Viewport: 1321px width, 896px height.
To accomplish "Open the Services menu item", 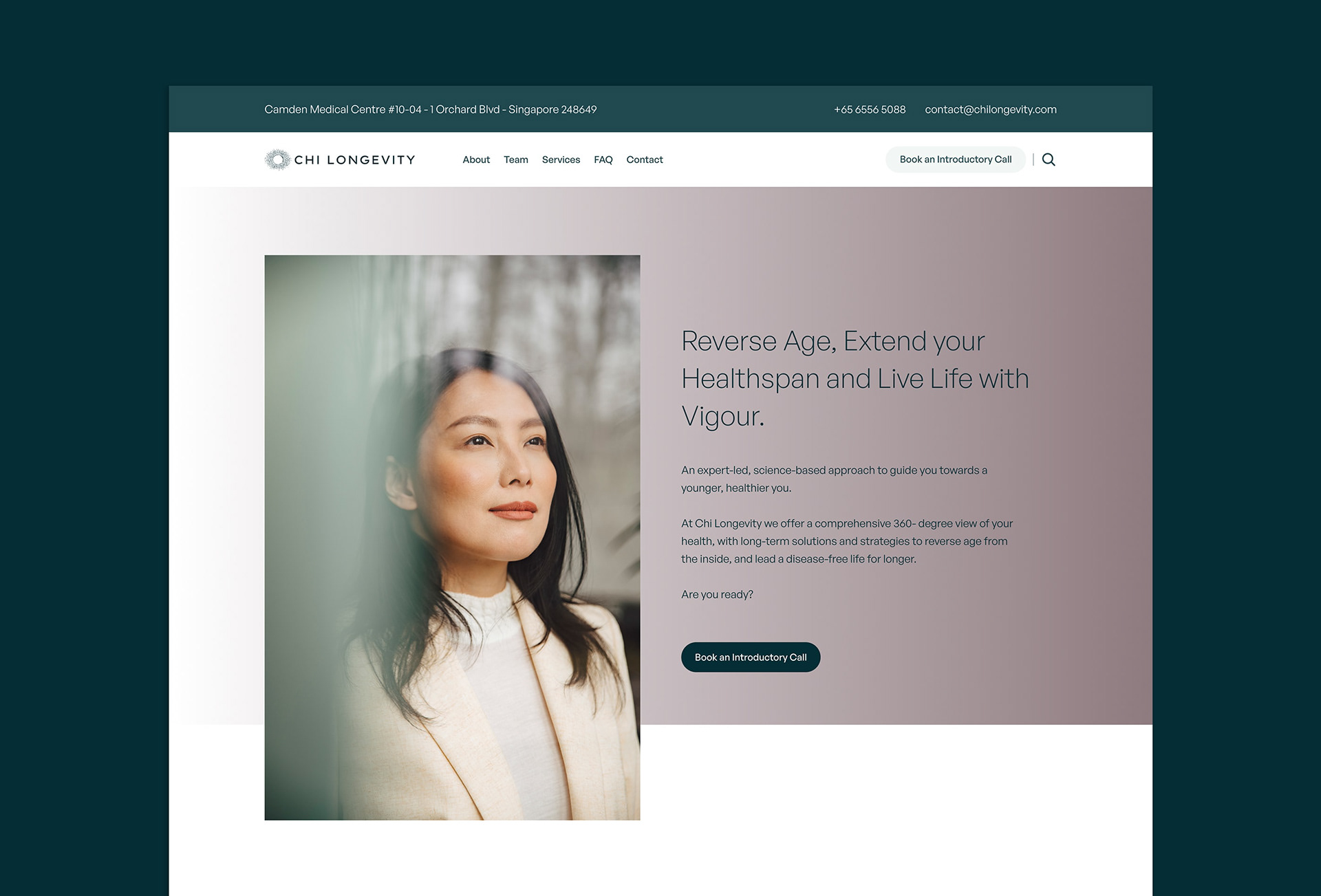I will coord(561,160).
